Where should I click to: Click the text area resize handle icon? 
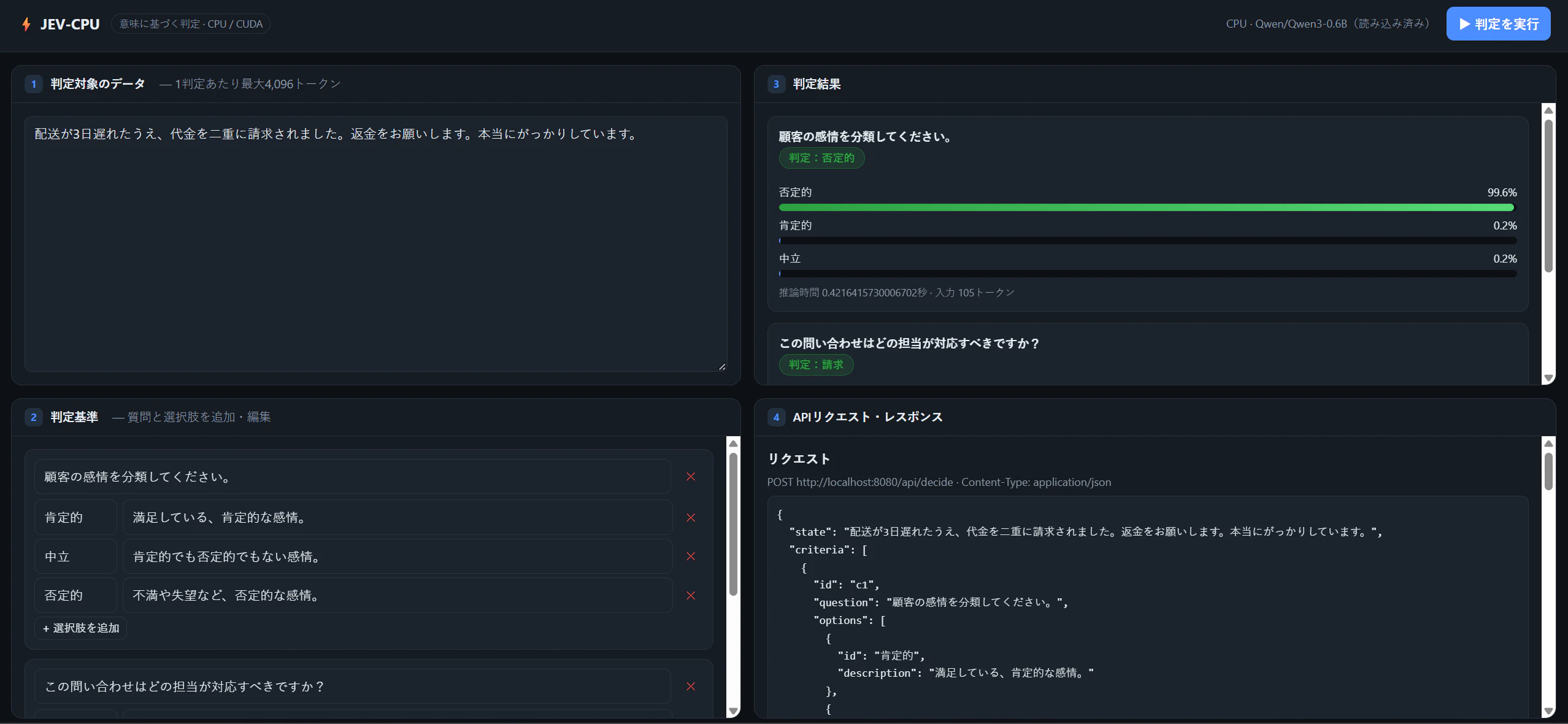722,366
